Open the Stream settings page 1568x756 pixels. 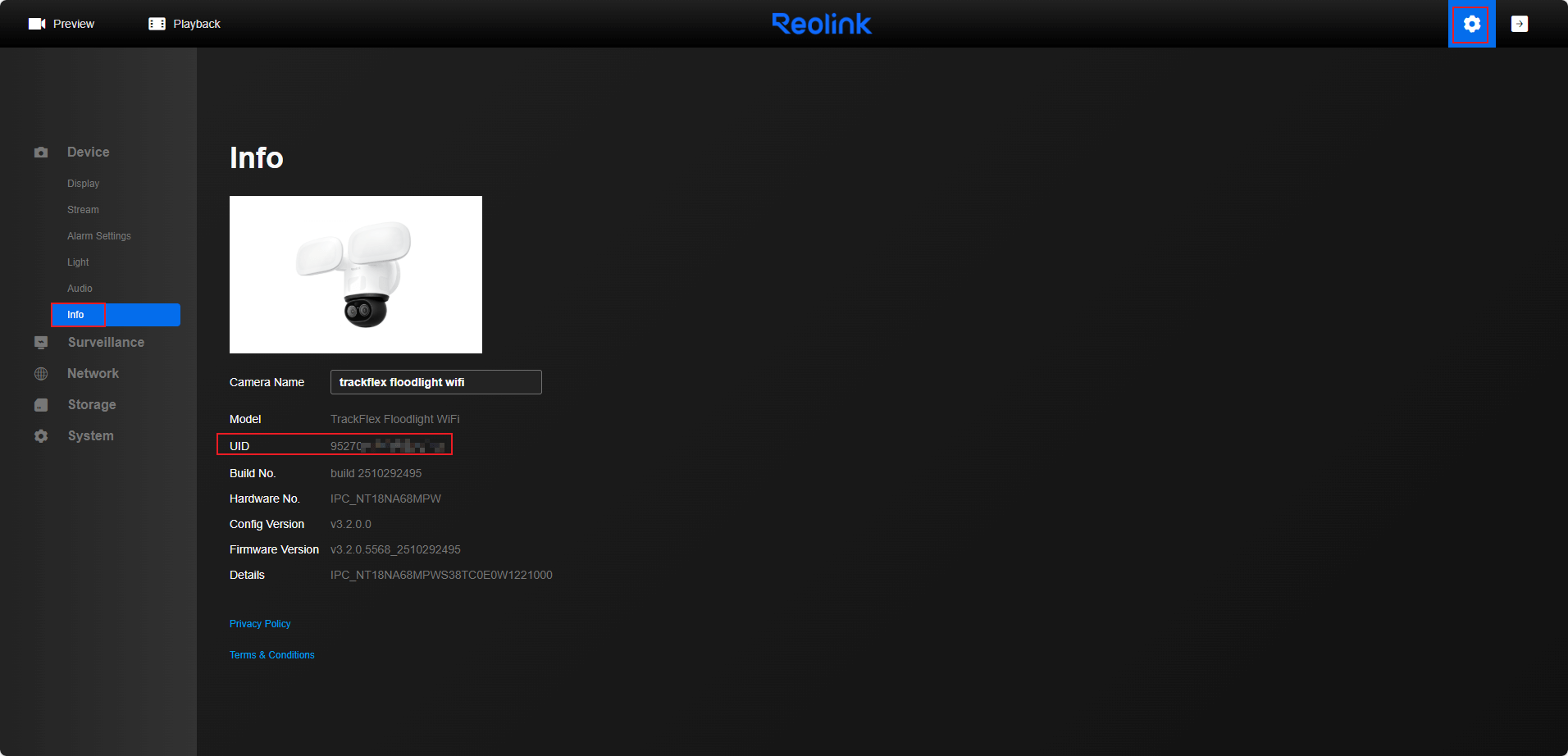(82, 209)
